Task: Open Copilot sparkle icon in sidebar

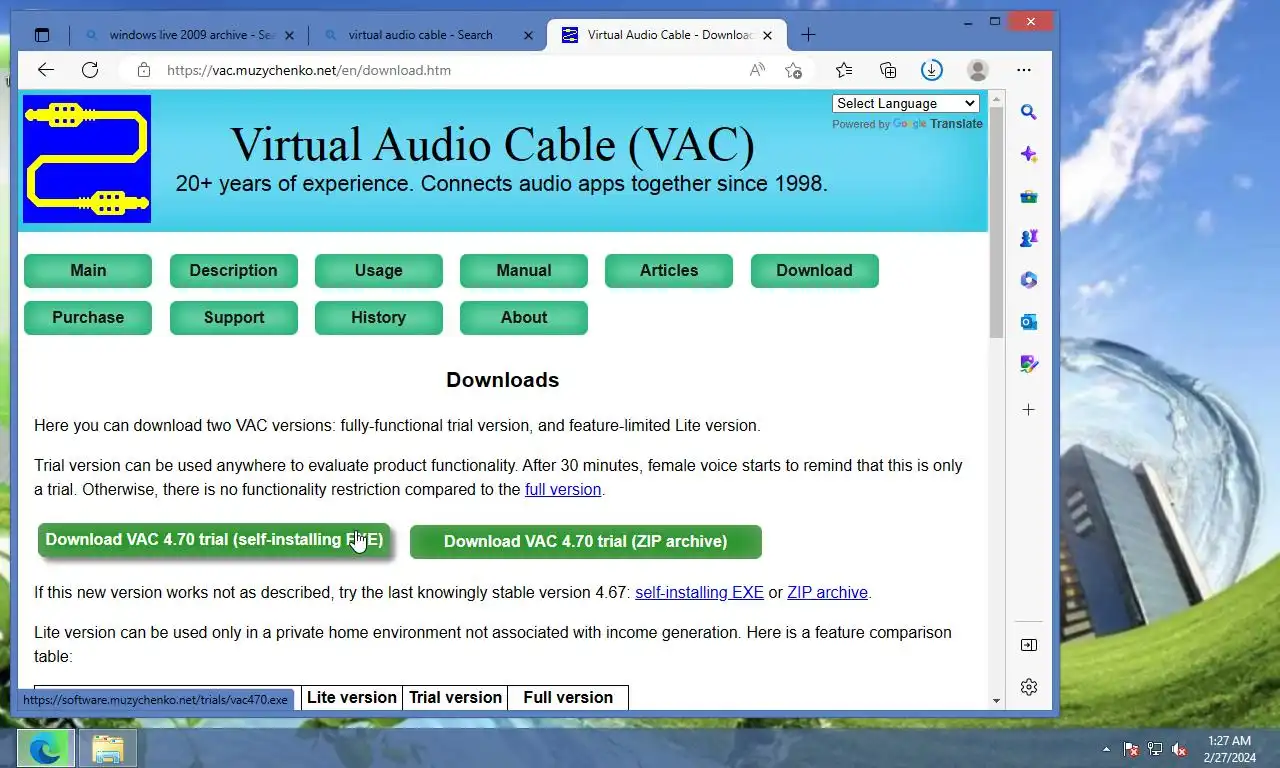Action: pyautogui.click(x=1029, y=154)
